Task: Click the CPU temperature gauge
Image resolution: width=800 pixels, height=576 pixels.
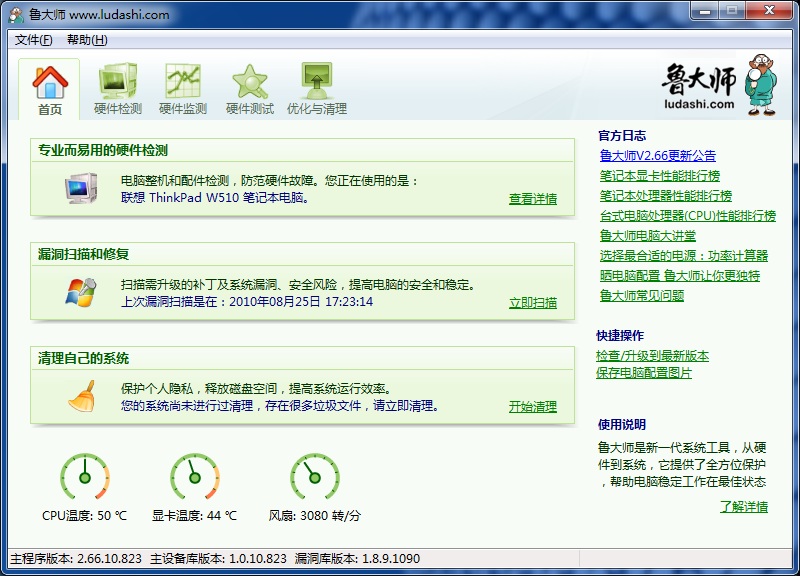Action: point(85,477)
